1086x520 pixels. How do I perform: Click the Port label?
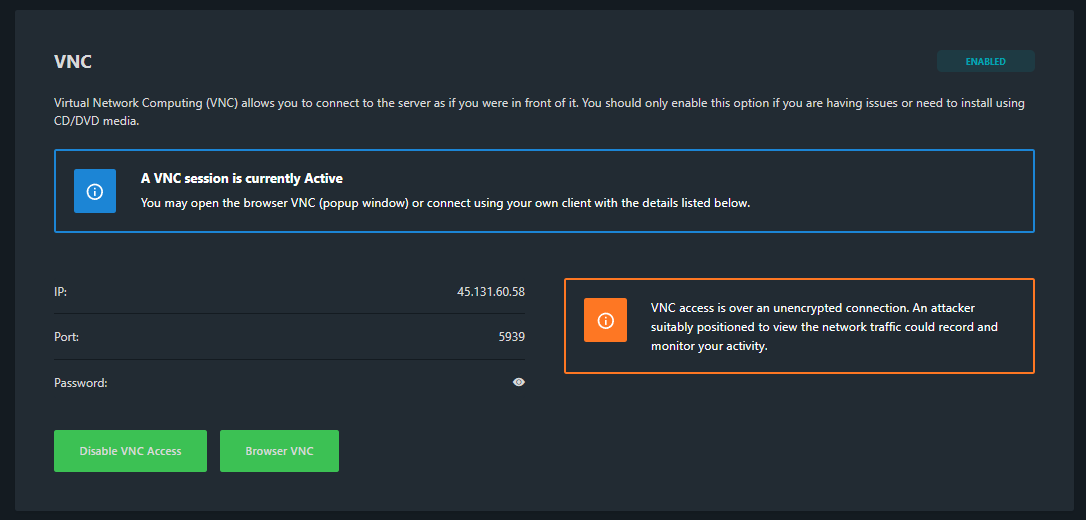pyautogui.click(x=66, y=337)
